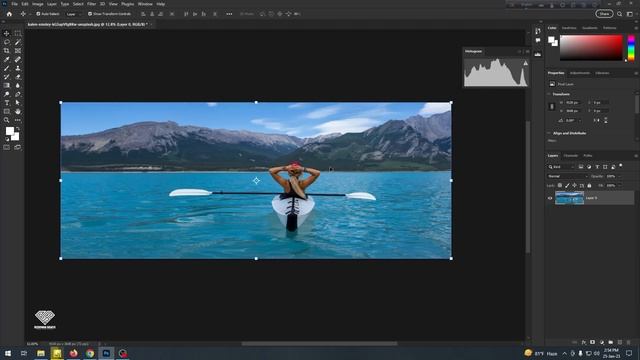Select the Zoom tool
The width and height of the screenshot is (640, 360).
coord(7,120)
